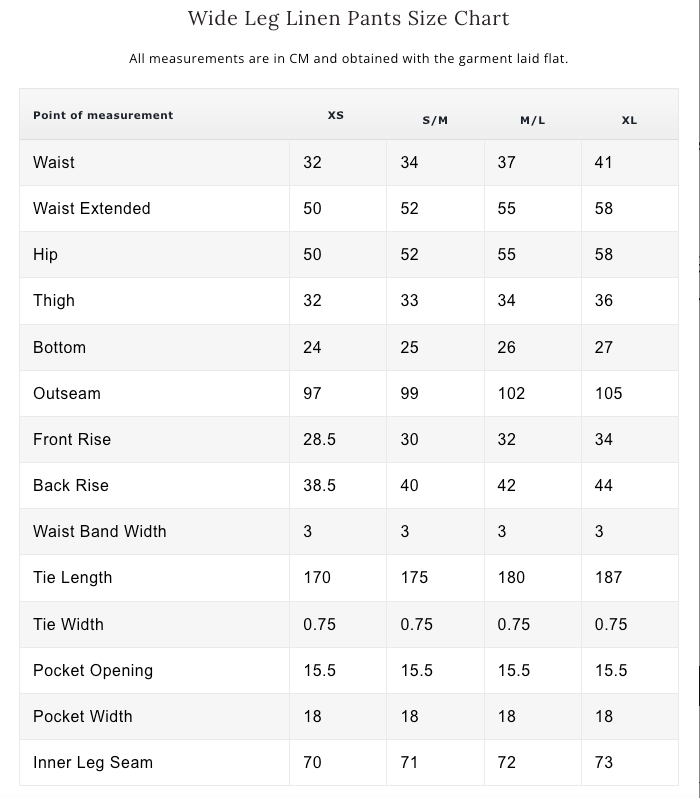
Task: Select the Inner Leg Seam row label
Action: (93, 762)
